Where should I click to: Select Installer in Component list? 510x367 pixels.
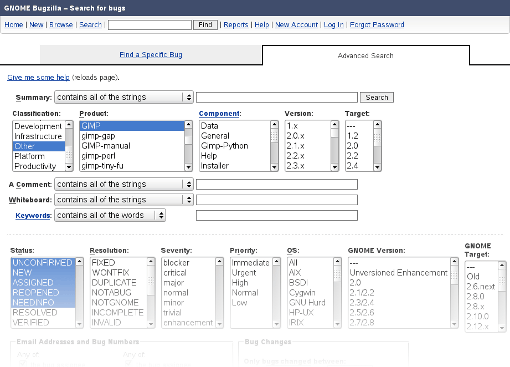[235, 166]
